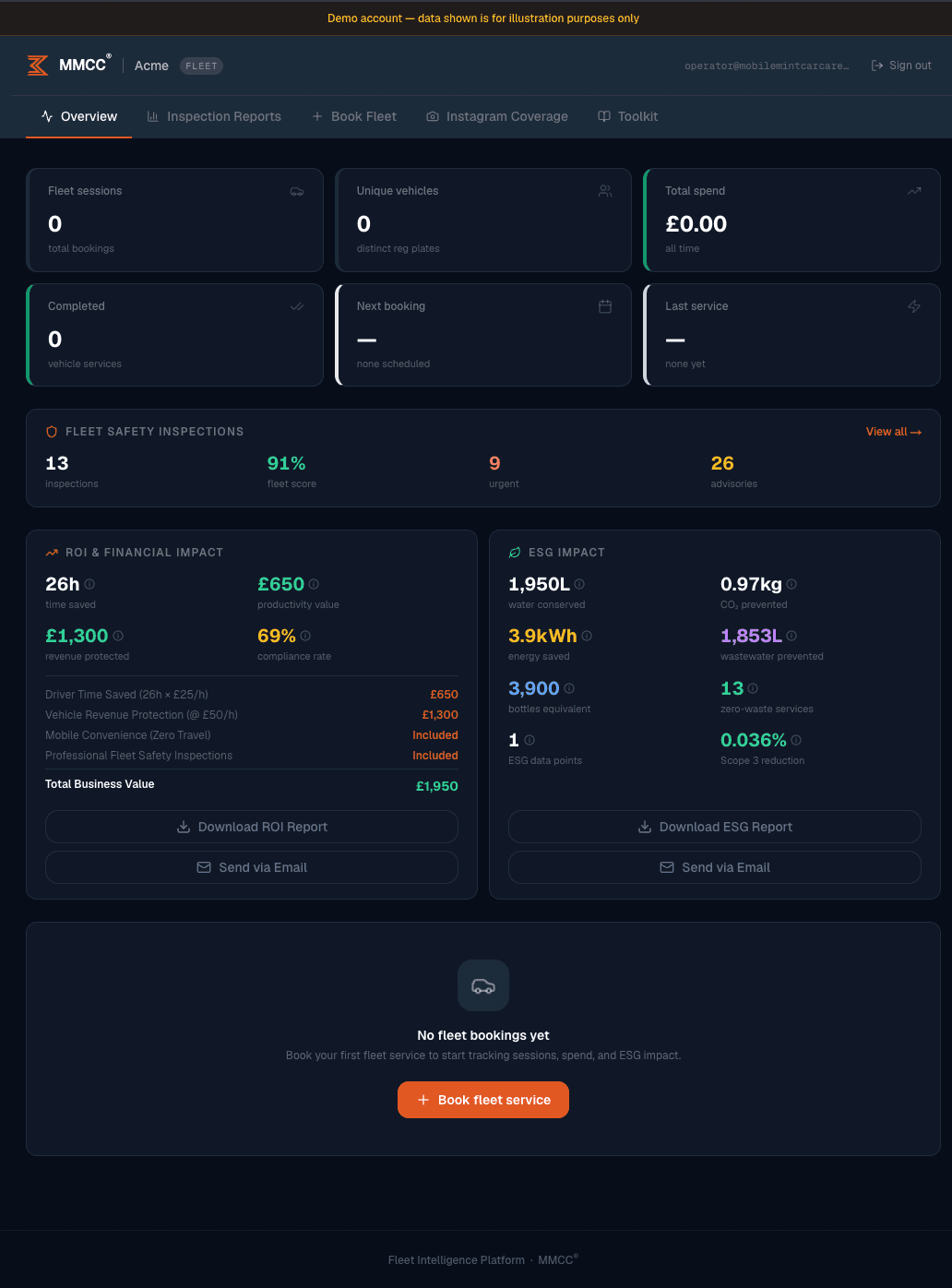The image size is (952, 1288).
Task: Click the Mobile Convenience (Zero Travel) row
Action: (x=252, y=734)
